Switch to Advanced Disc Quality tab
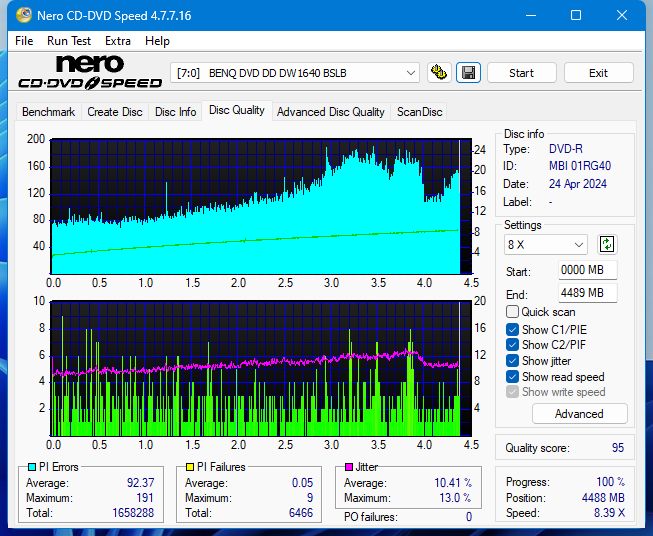The height and width of the screenshot is (536, 653). 331,112
